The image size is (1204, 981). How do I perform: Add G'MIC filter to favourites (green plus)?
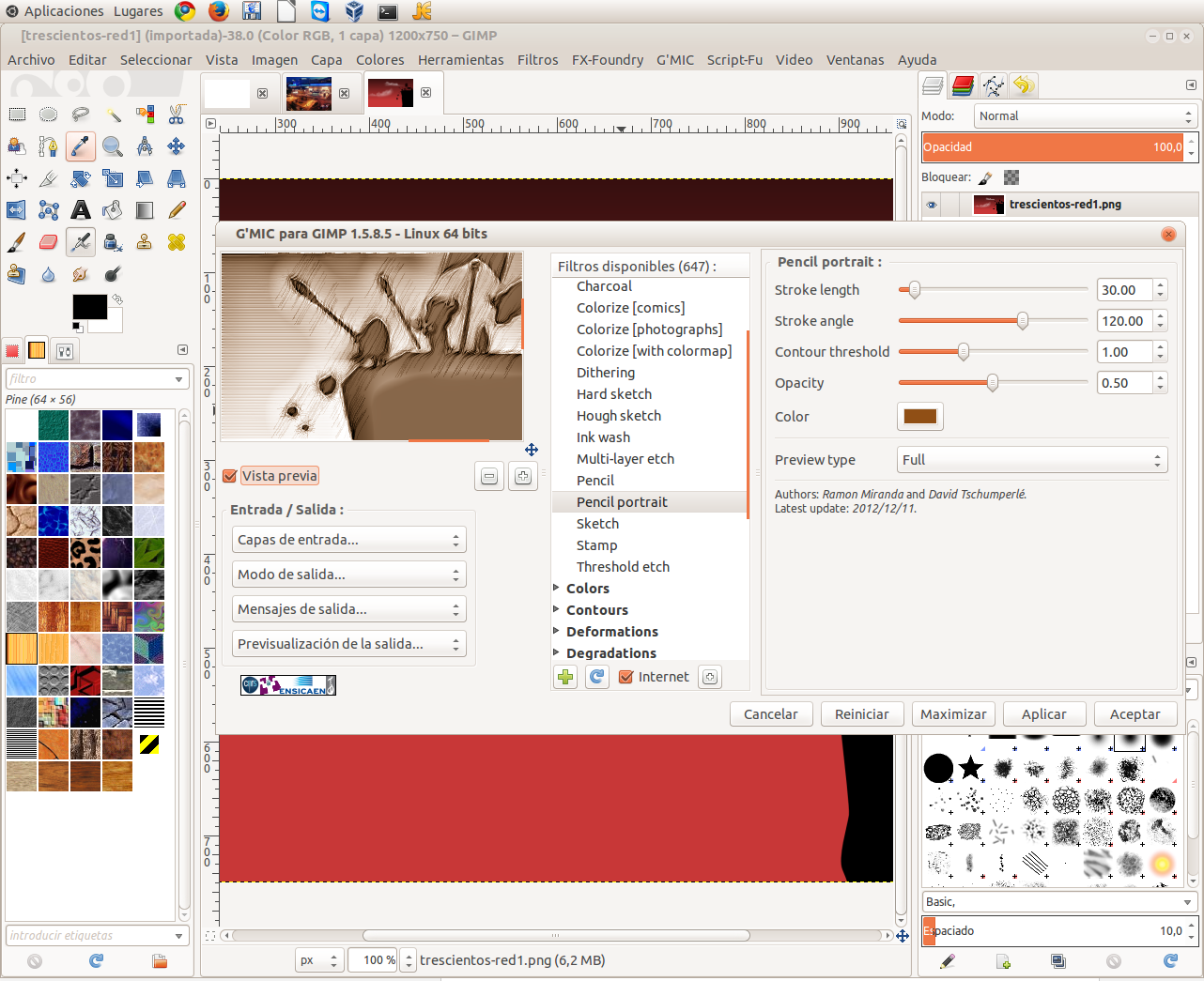tap(565, 677)
